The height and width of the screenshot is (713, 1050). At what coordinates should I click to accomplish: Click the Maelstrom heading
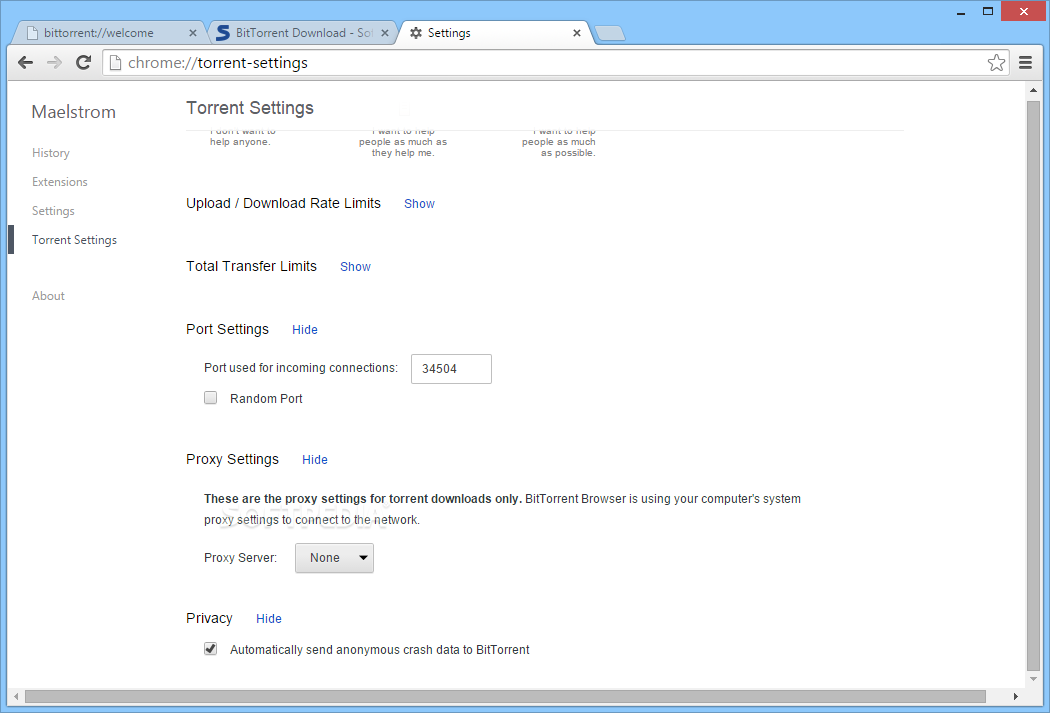pyautogui.click(x=74, y=112)
